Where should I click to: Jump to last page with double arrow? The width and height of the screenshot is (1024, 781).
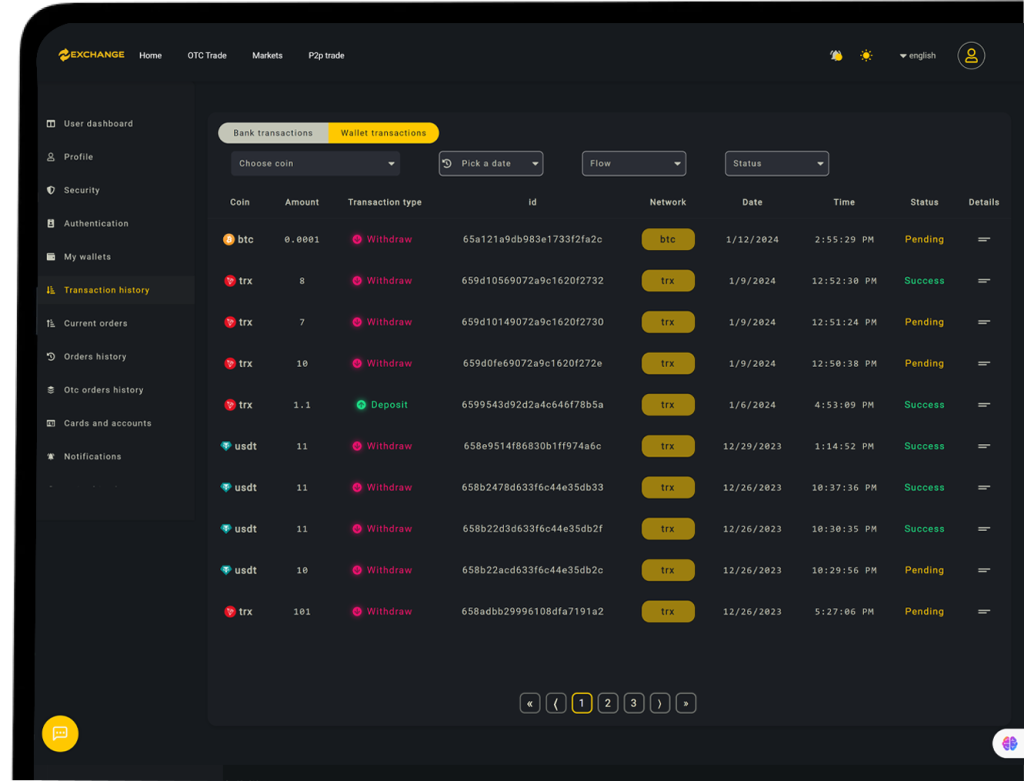click(685, 703)
